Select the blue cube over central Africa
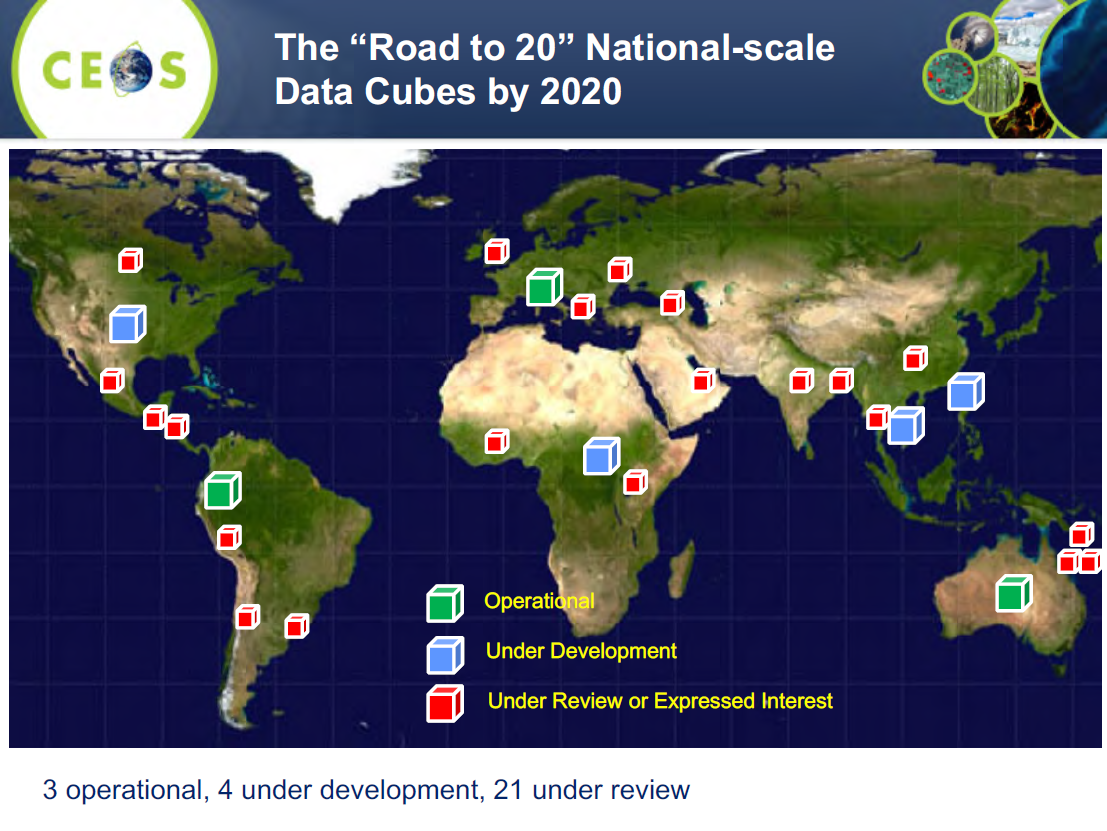The image size is (1107, 831). (600, 455)
